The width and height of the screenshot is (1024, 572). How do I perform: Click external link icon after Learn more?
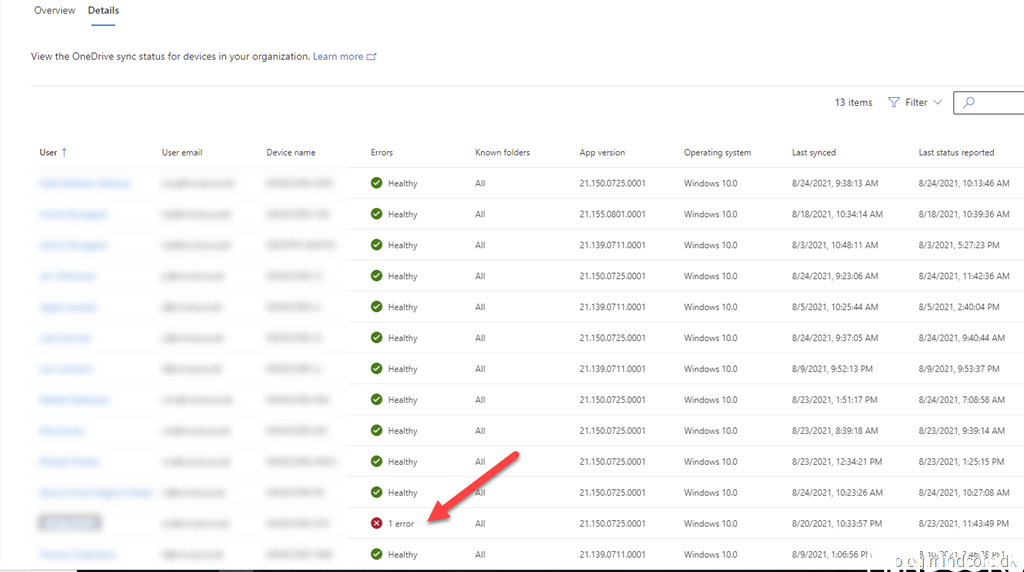372,57
